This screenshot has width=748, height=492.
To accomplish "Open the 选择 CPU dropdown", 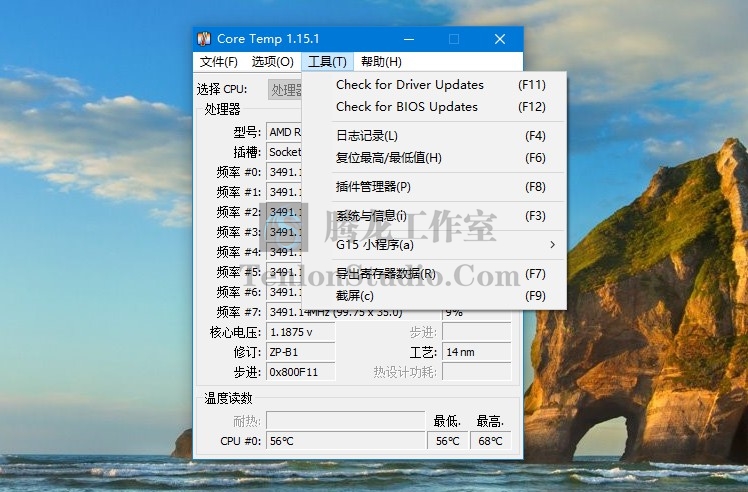I will [285, 90].
